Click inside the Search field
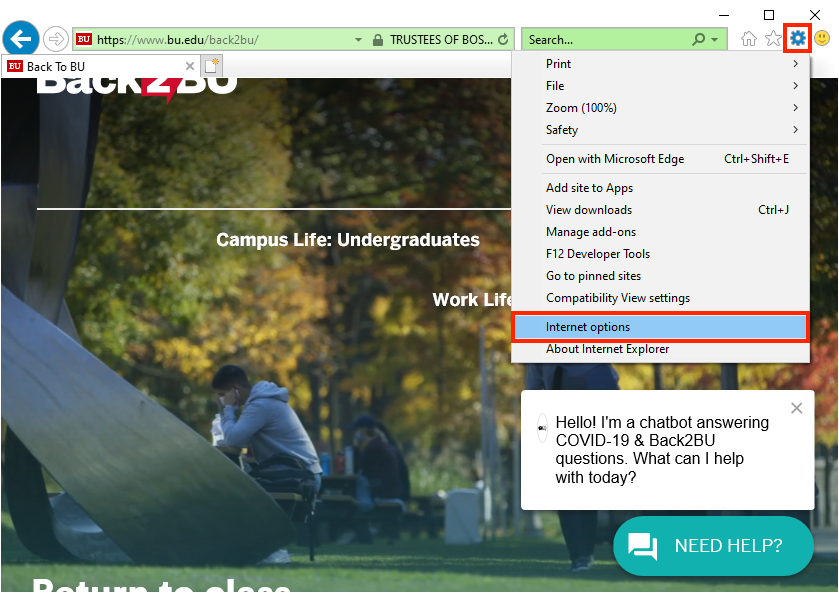839x593 pixels. pos(600,38)
